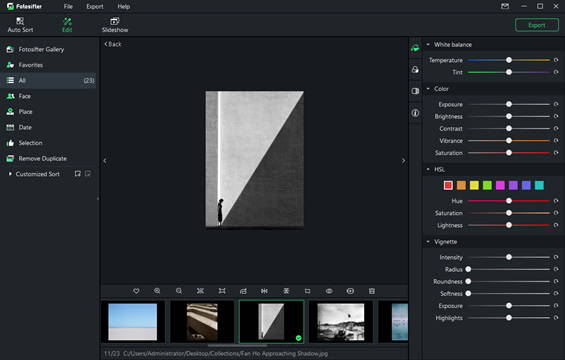
Task: Open the Help menu
Action: coord(124,6)
